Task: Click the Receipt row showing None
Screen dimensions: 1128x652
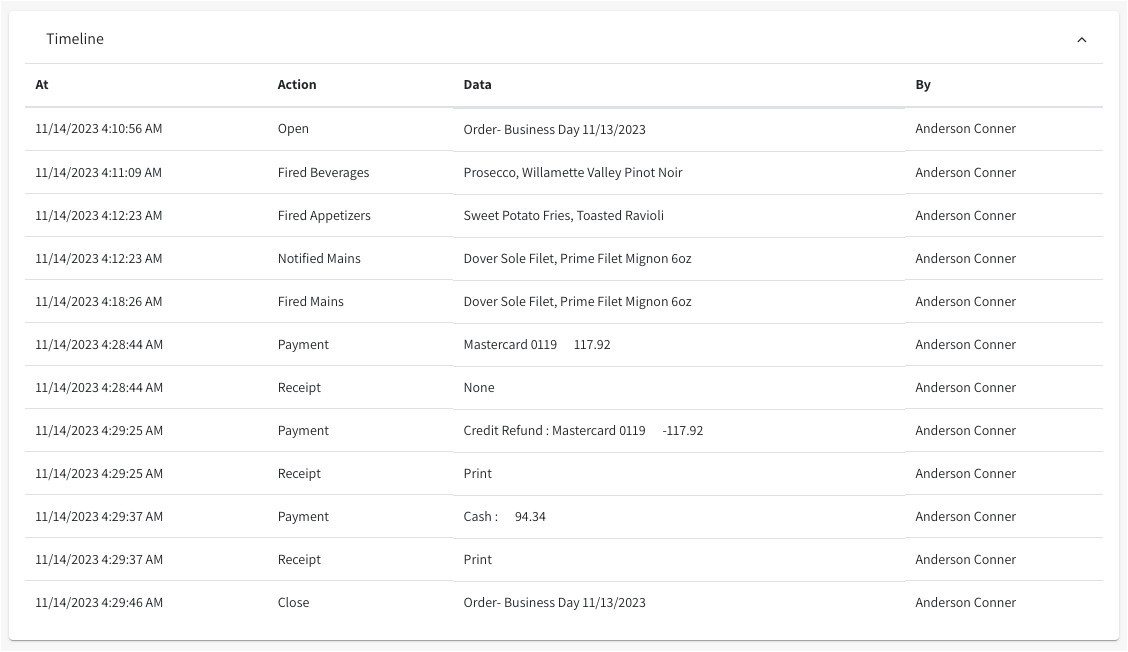Action: point(299,388)
